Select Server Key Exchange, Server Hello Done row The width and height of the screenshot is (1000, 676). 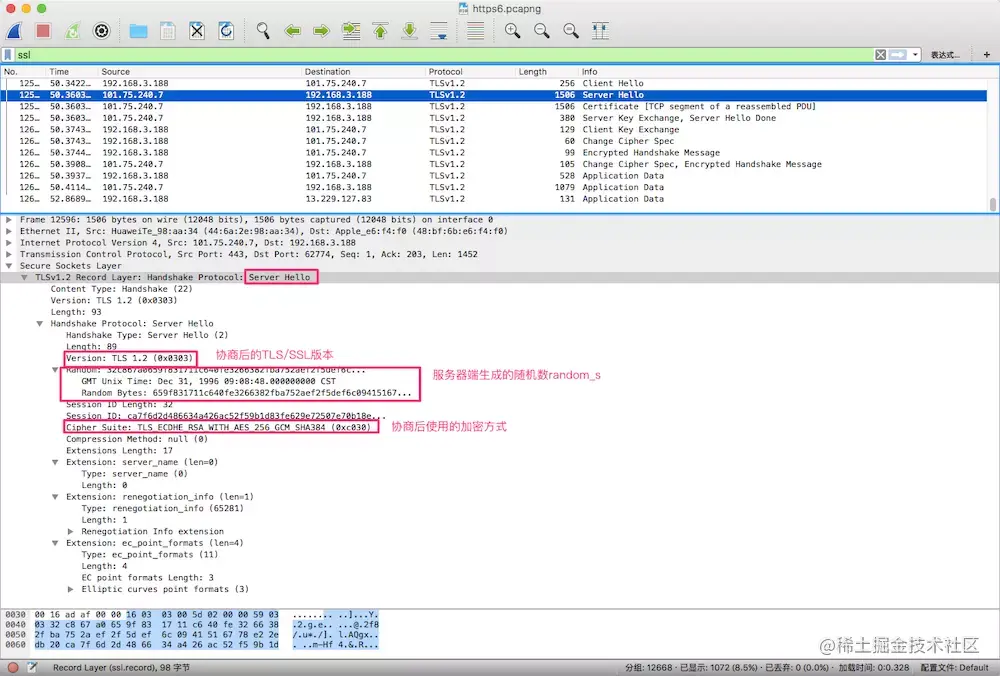click(x=495, y=118)
